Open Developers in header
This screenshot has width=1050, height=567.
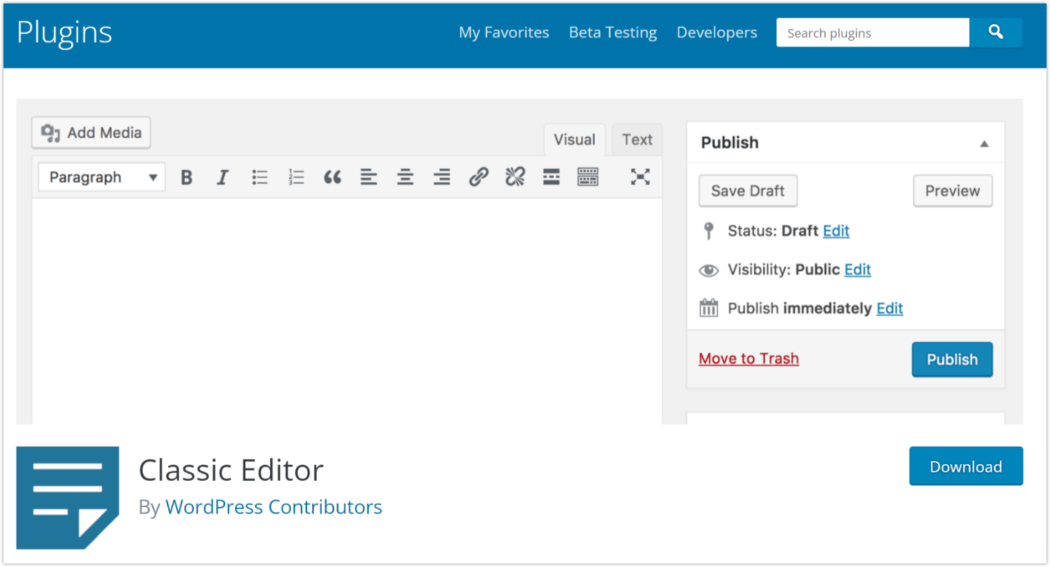pos(717,32)
